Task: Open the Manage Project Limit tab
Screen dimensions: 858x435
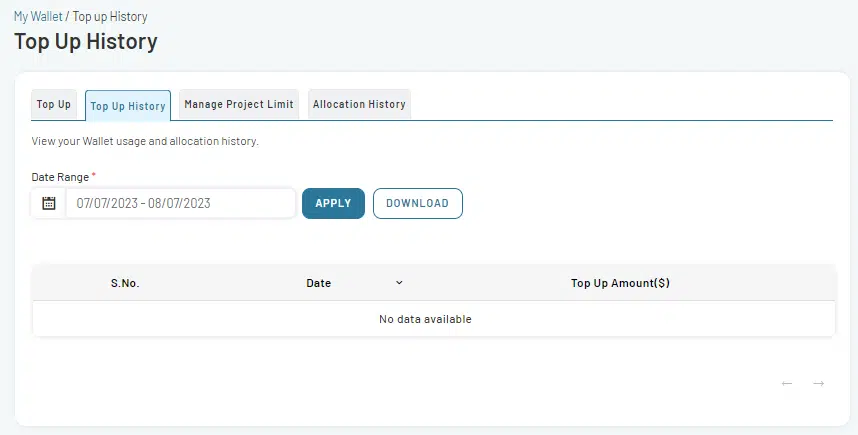Action: (239, 104)
